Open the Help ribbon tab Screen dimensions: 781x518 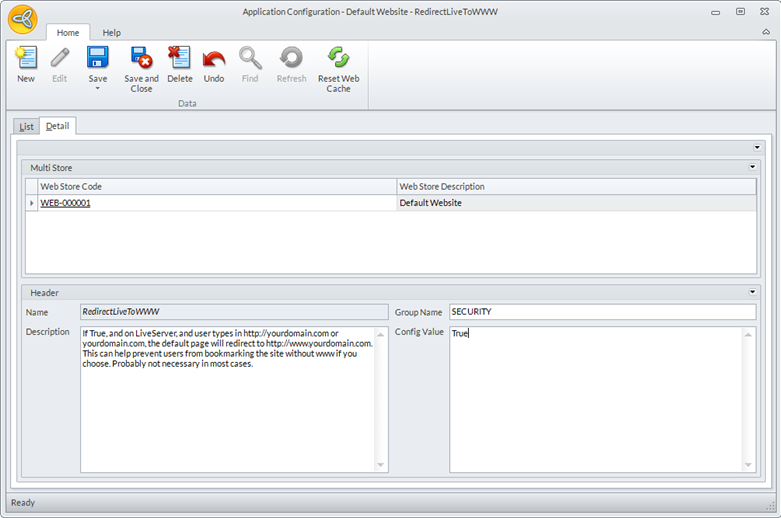pos(111,33)
